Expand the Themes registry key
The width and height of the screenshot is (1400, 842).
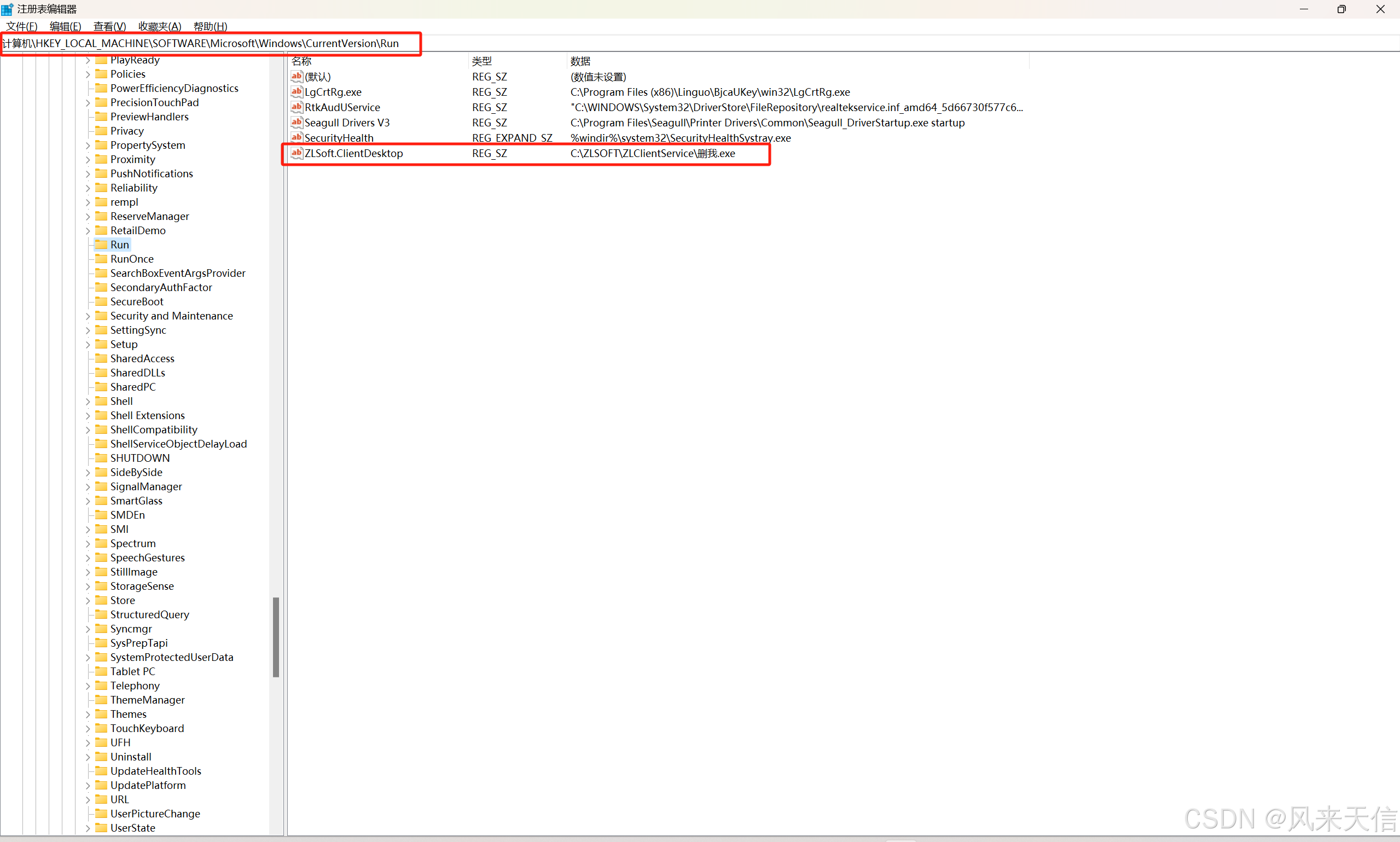88,714
